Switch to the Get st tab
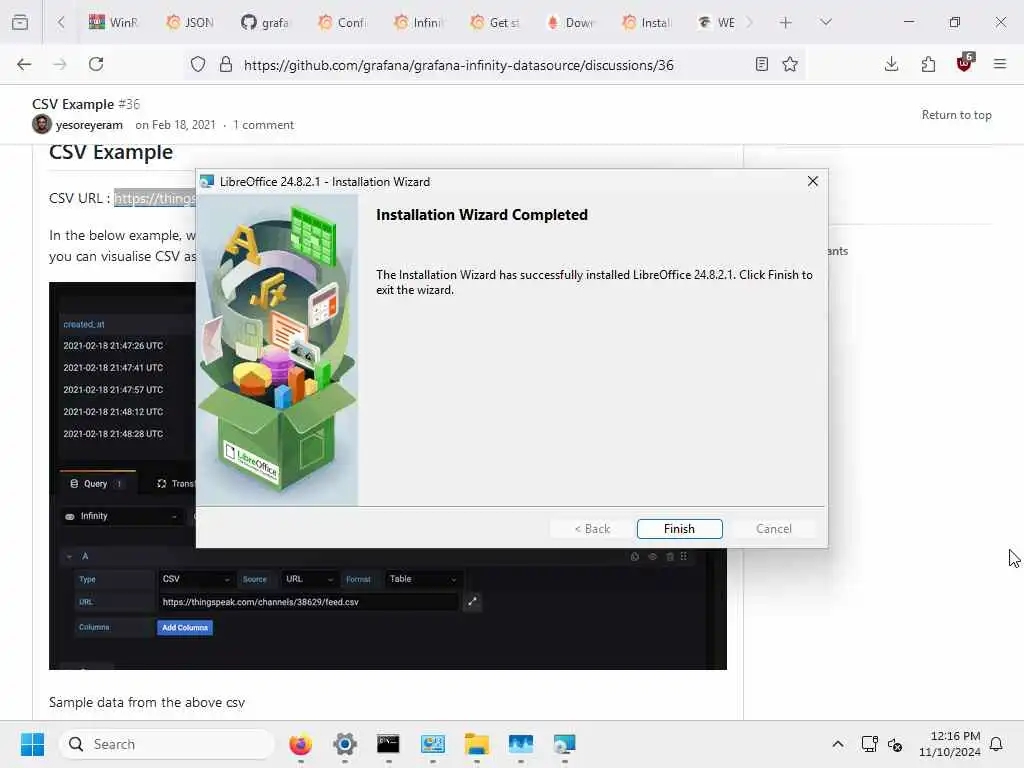This screenshot has height=768, width=1024. pyautogui.click(x=495, y=23)
